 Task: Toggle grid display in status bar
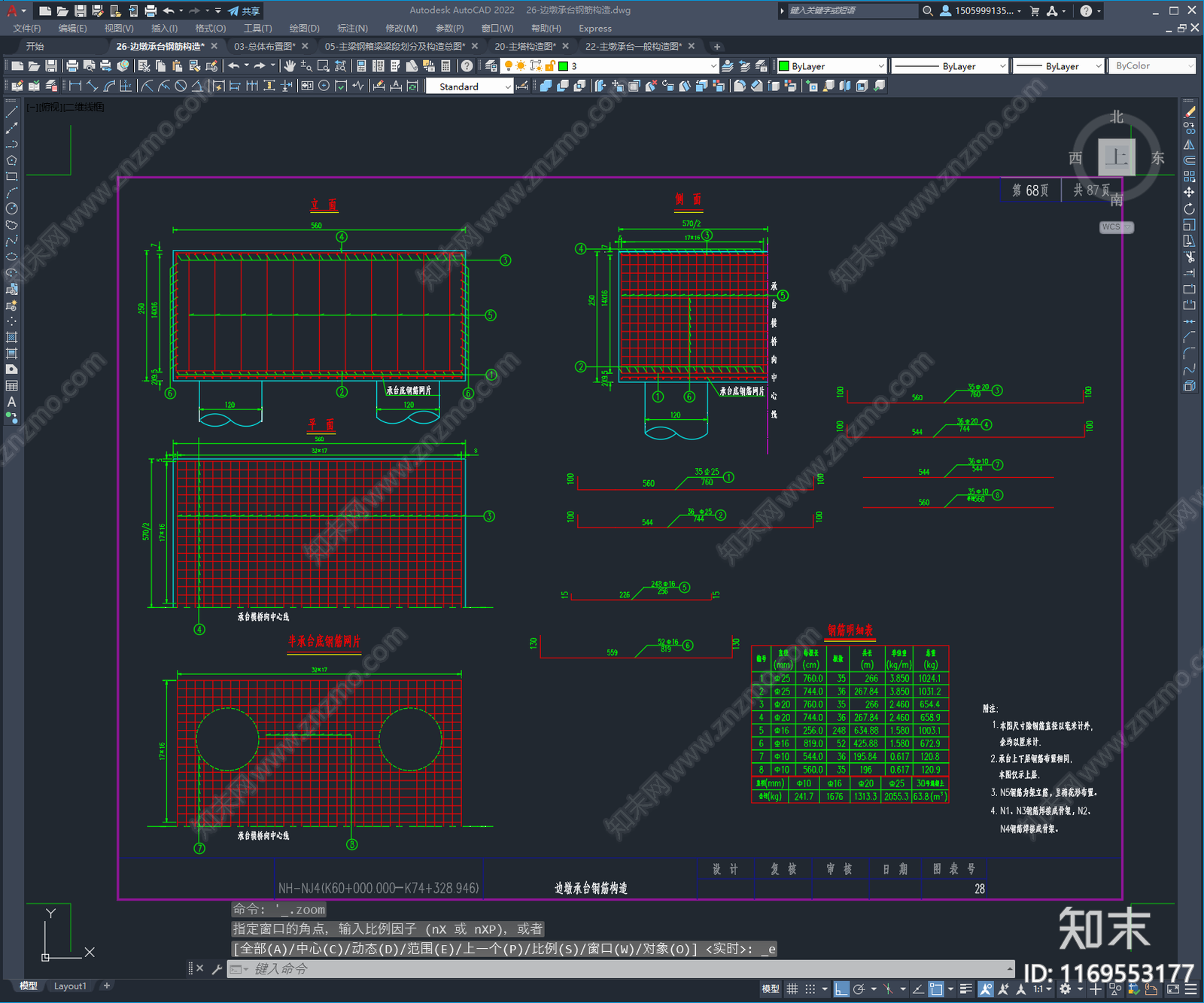[x=792, y=989]
